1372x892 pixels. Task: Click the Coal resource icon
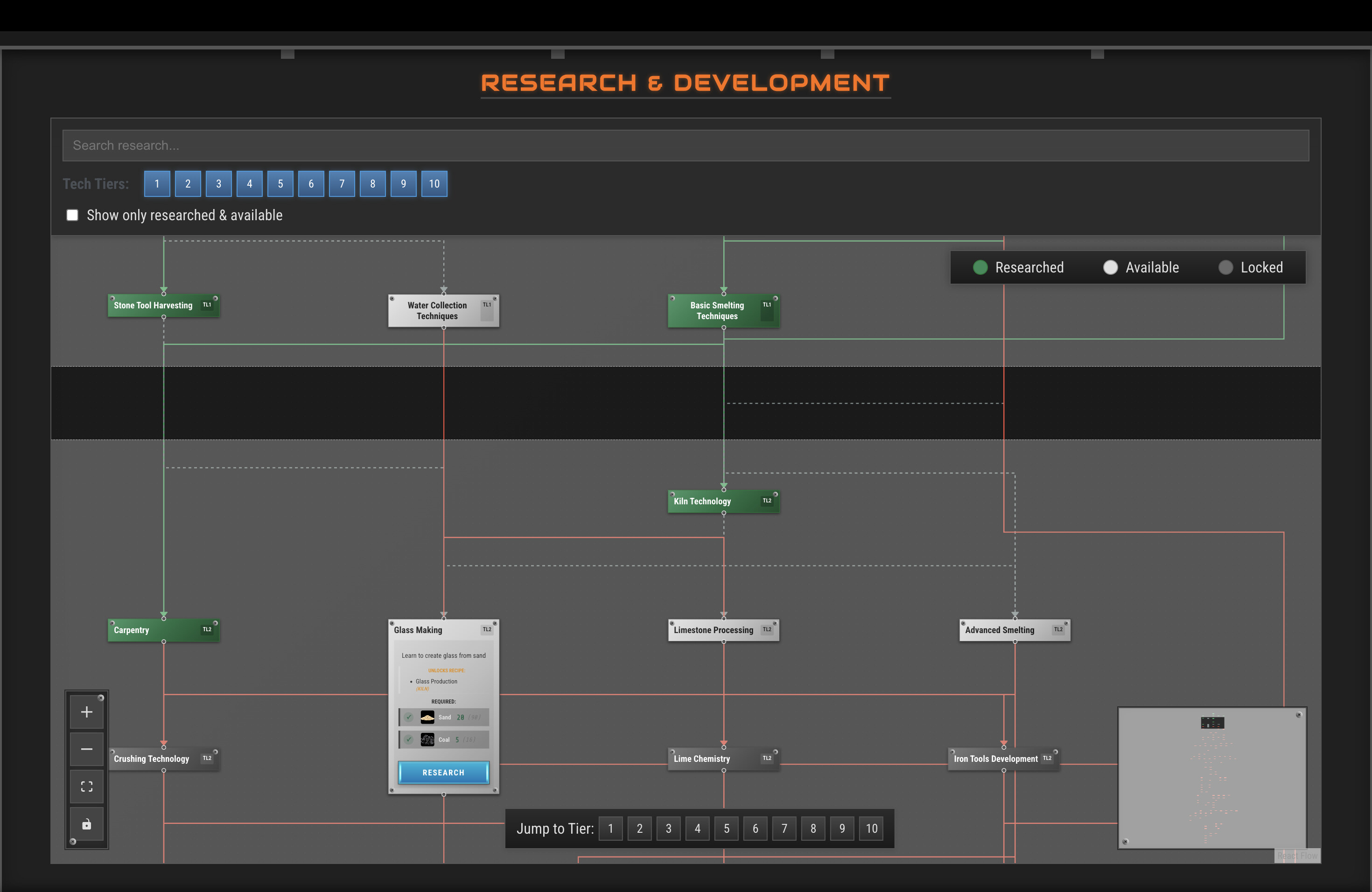click(427, 739)
